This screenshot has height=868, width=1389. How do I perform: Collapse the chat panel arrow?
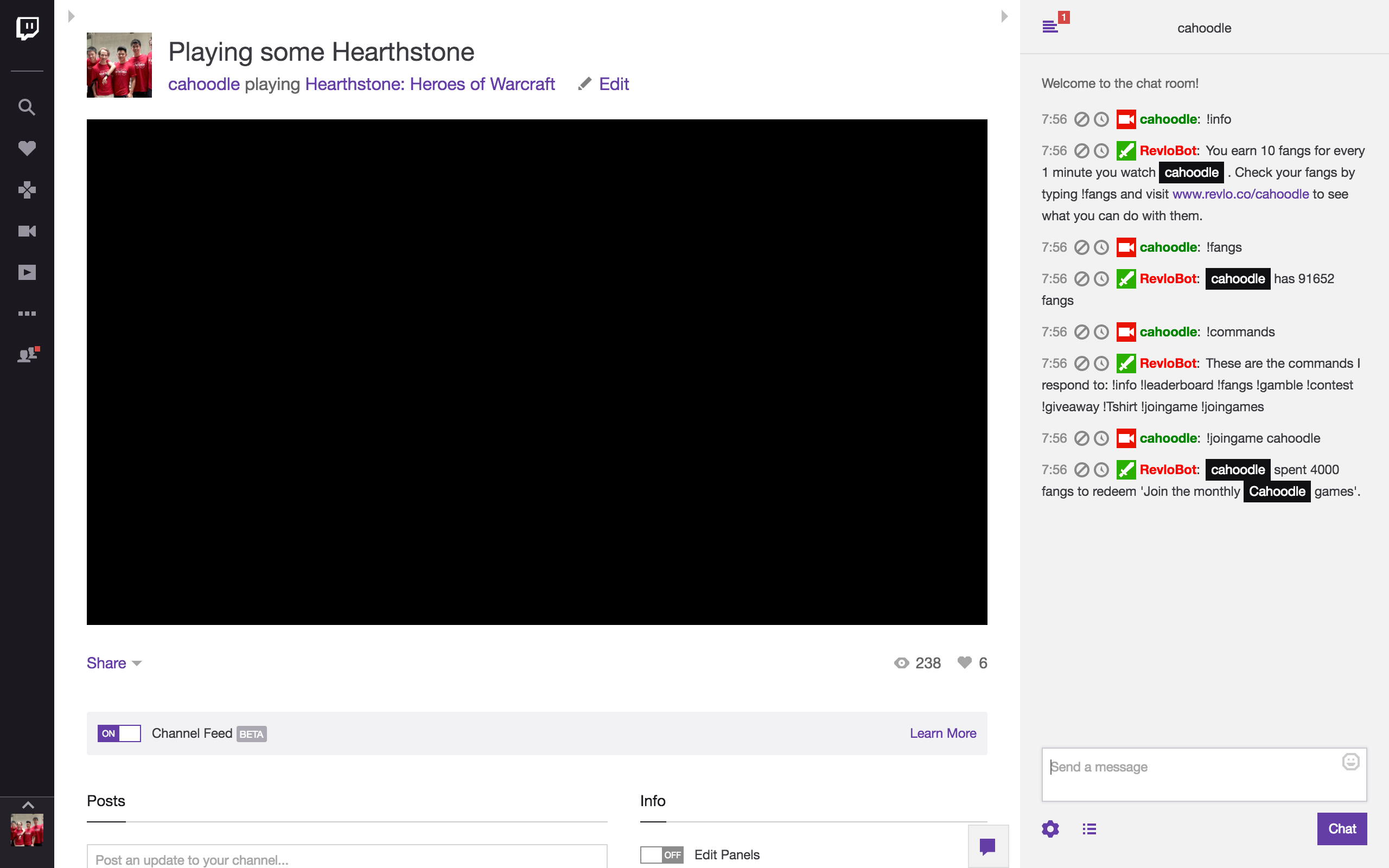pyautogui.click(x=1004, y=16)
